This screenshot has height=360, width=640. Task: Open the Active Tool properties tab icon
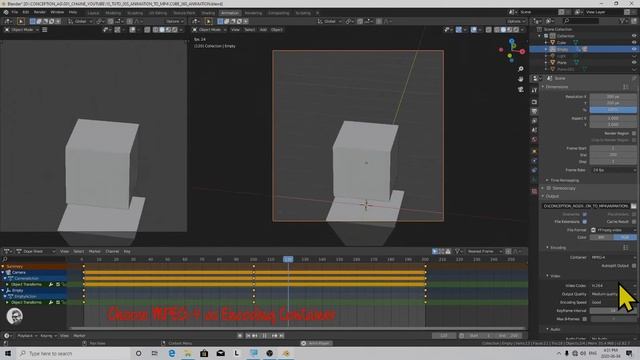coord(535,90)
